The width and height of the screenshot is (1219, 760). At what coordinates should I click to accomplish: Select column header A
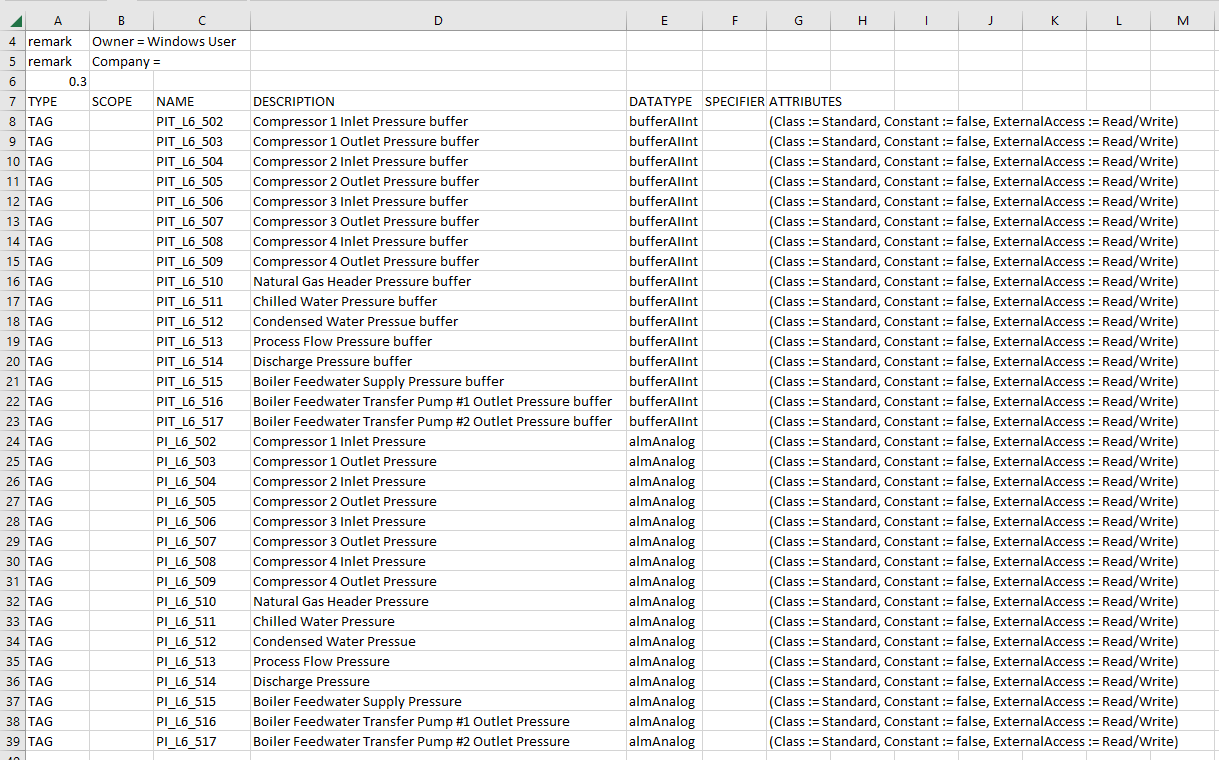click(57, 20)
